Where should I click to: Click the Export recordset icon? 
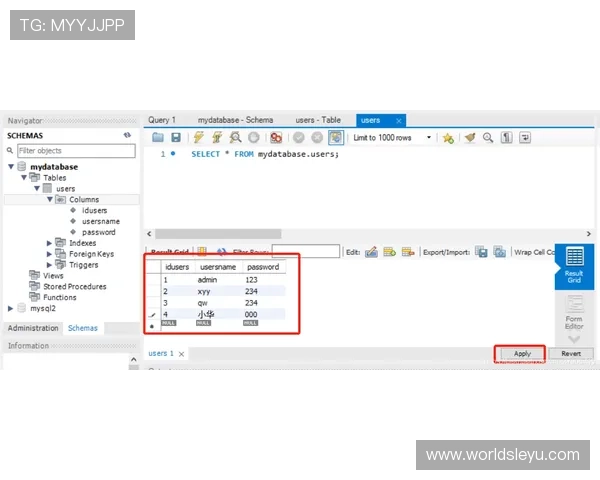pos(481,252)
